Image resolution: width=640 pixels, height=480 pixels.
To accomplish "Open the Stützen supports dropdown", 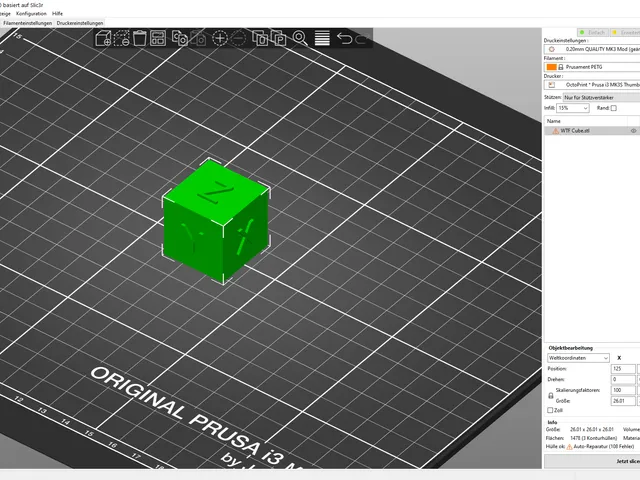I will click(x=602, y=98).
